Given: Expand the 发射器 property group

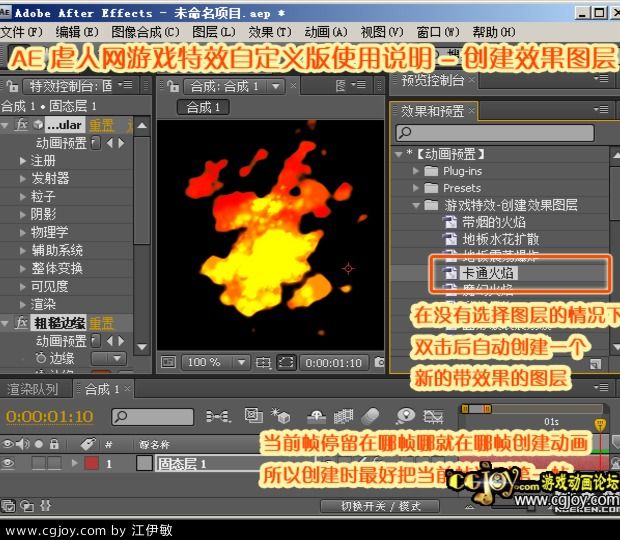Looking at the screenshot, I should pyautogui.click(x=23, y=179).
